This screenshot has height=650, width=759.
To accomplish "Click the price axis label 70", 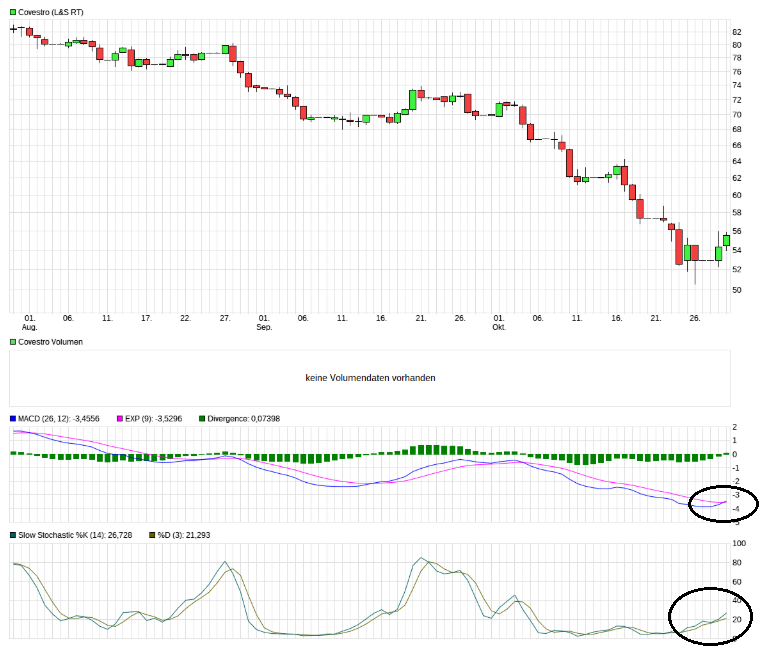I will click(x=737, y=115).
